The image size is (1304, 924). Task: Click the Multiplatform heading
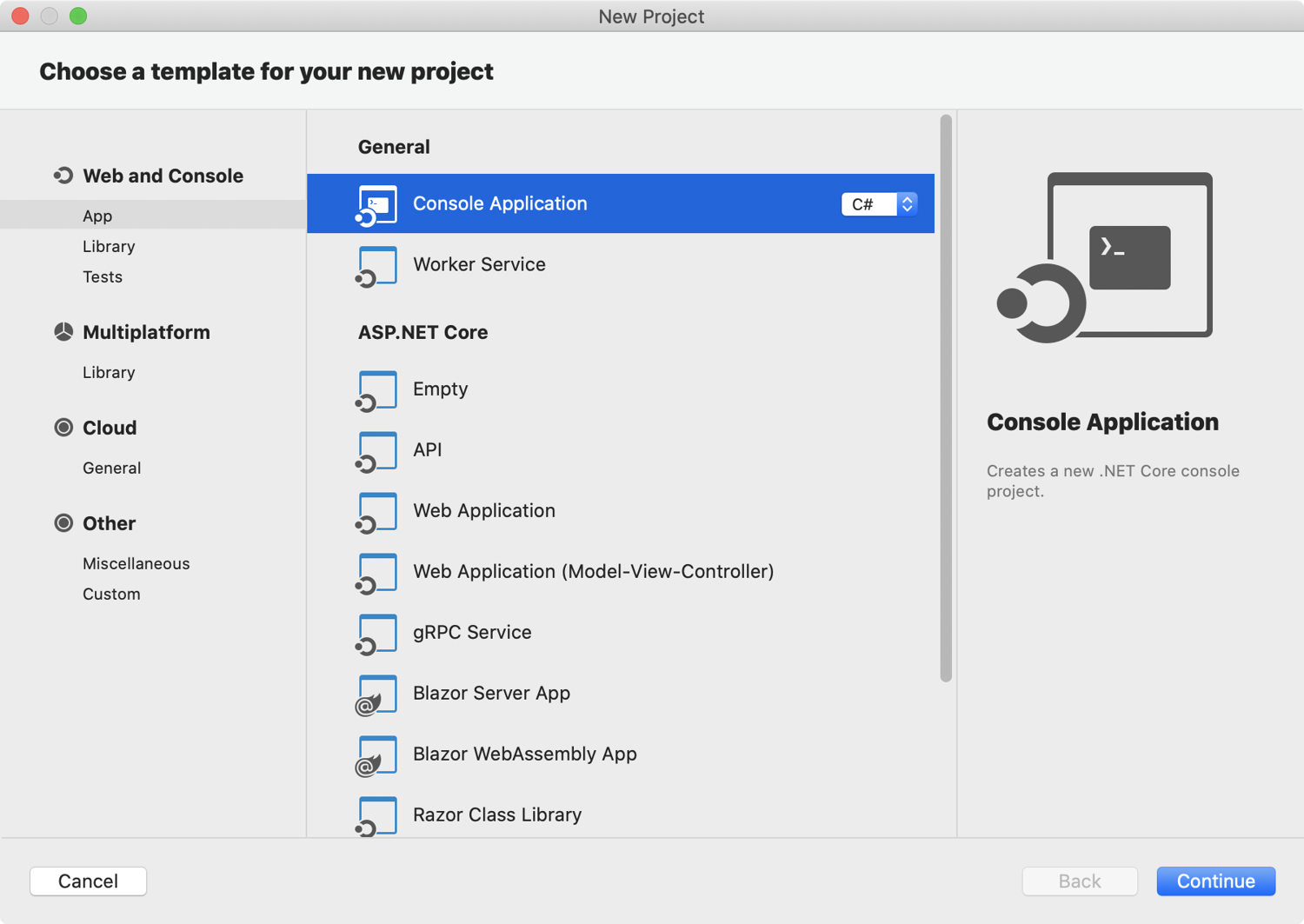pos(146,332)
